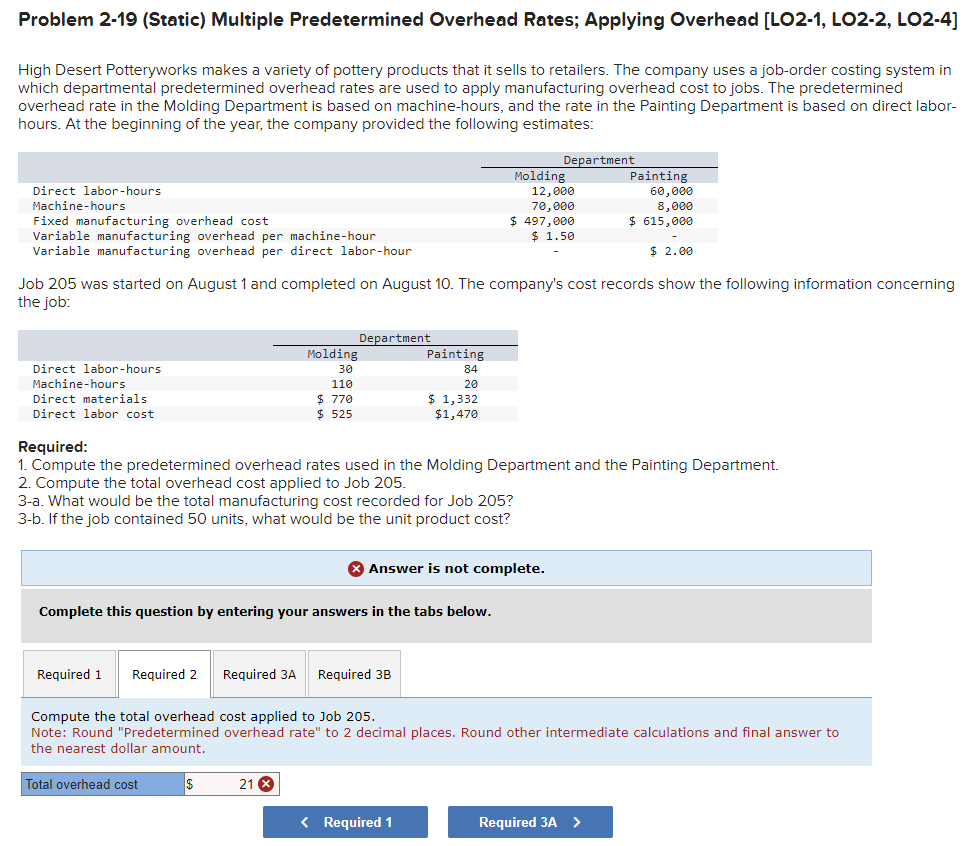Select the active Required 2 tab
The height and width of the screenshot is (846, 980).
click(163, 673)
